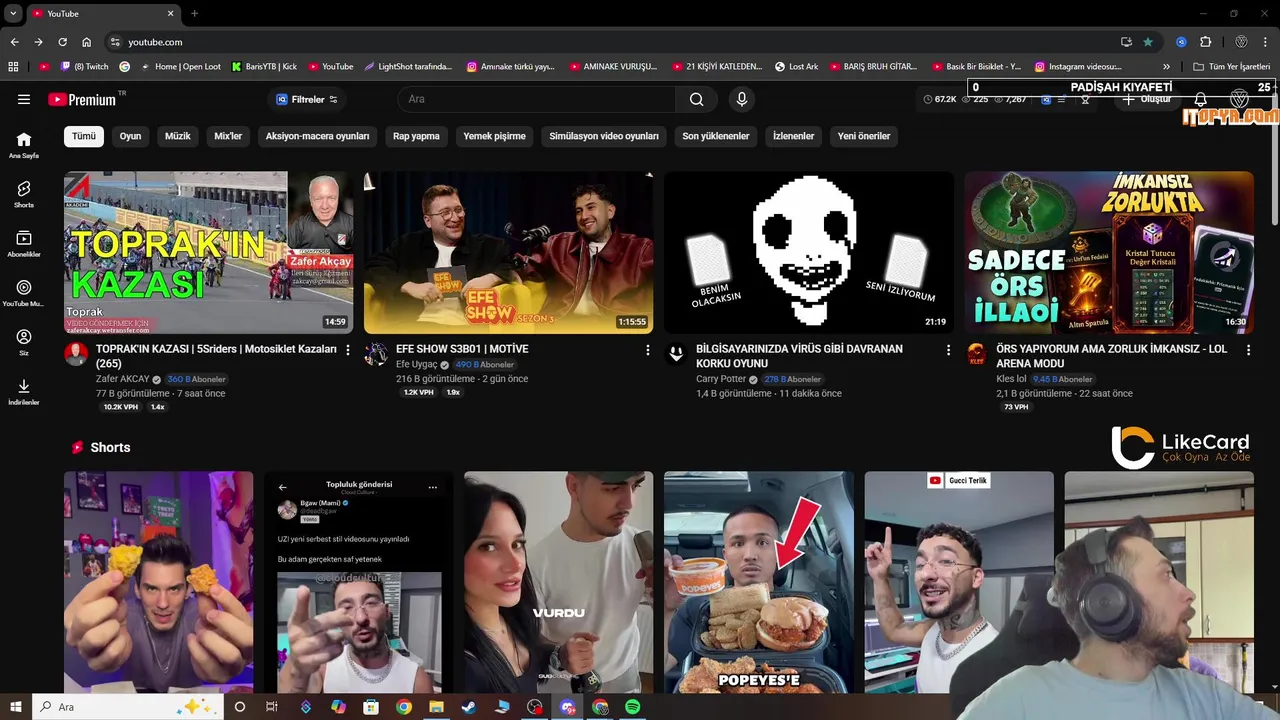Open Twitch bookmark in bookmarks bar

[82, 67]
